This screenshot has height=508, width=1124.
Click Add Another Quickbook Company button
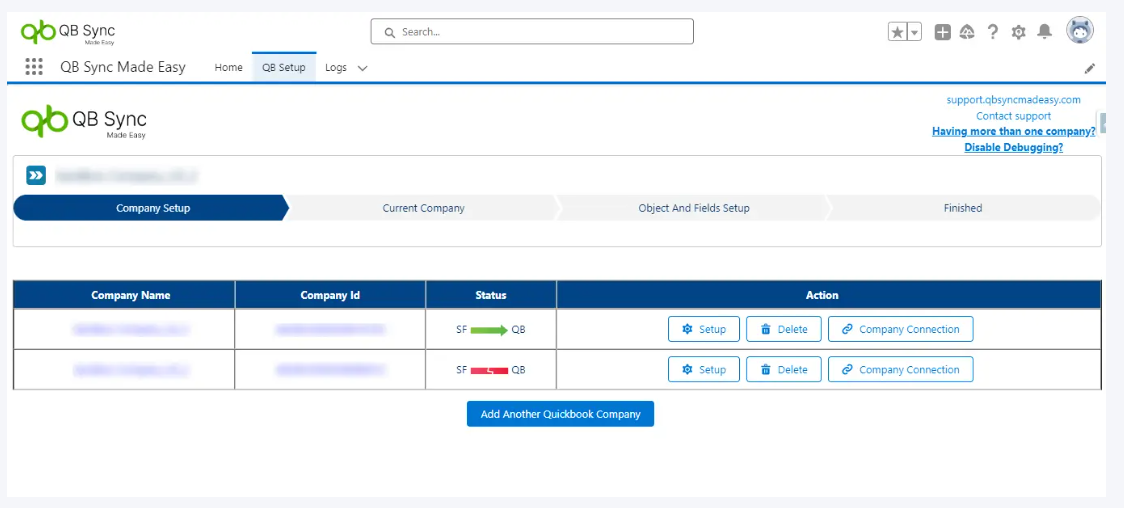[561, 414]
